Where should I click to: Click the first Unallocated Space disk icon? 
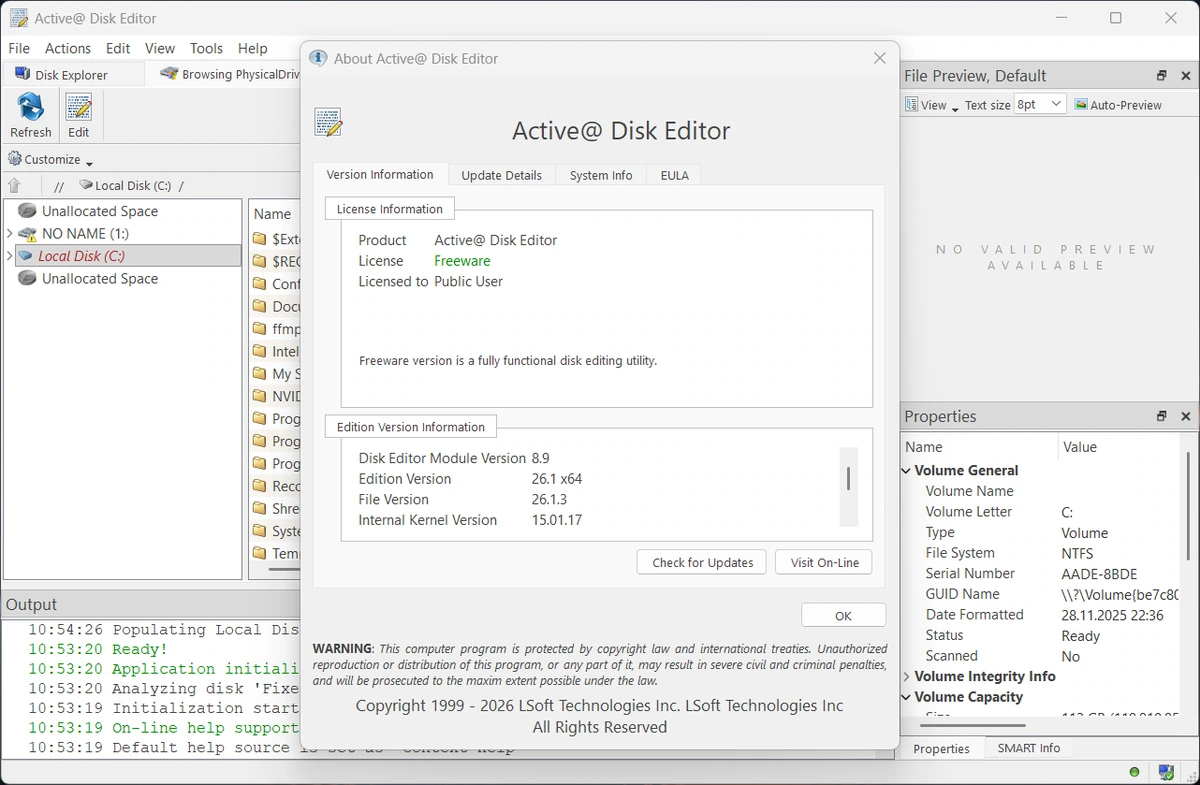27,211
